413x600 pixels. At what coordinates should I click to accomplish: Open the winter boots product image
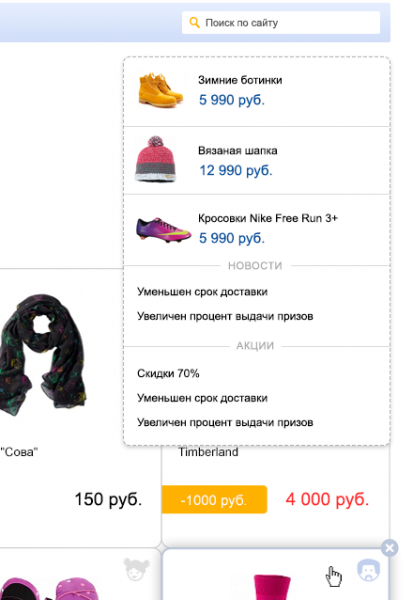pos(160,90)
